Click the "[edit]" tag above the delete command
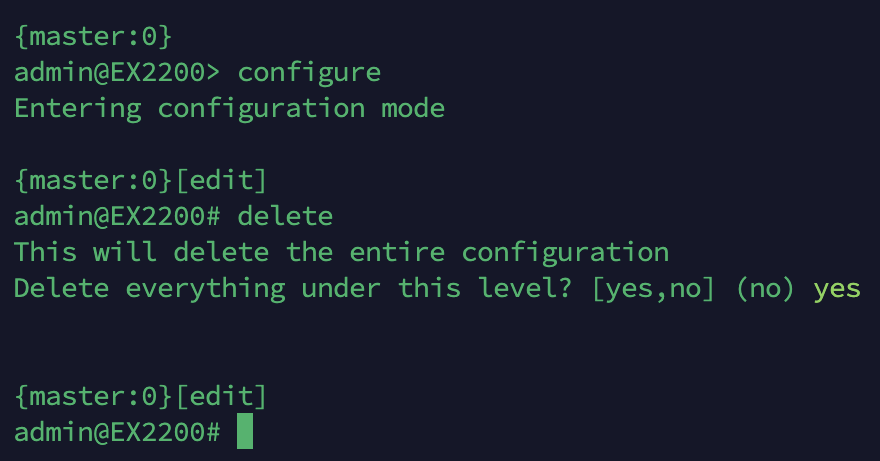880x461 pixels. point(221,181)
